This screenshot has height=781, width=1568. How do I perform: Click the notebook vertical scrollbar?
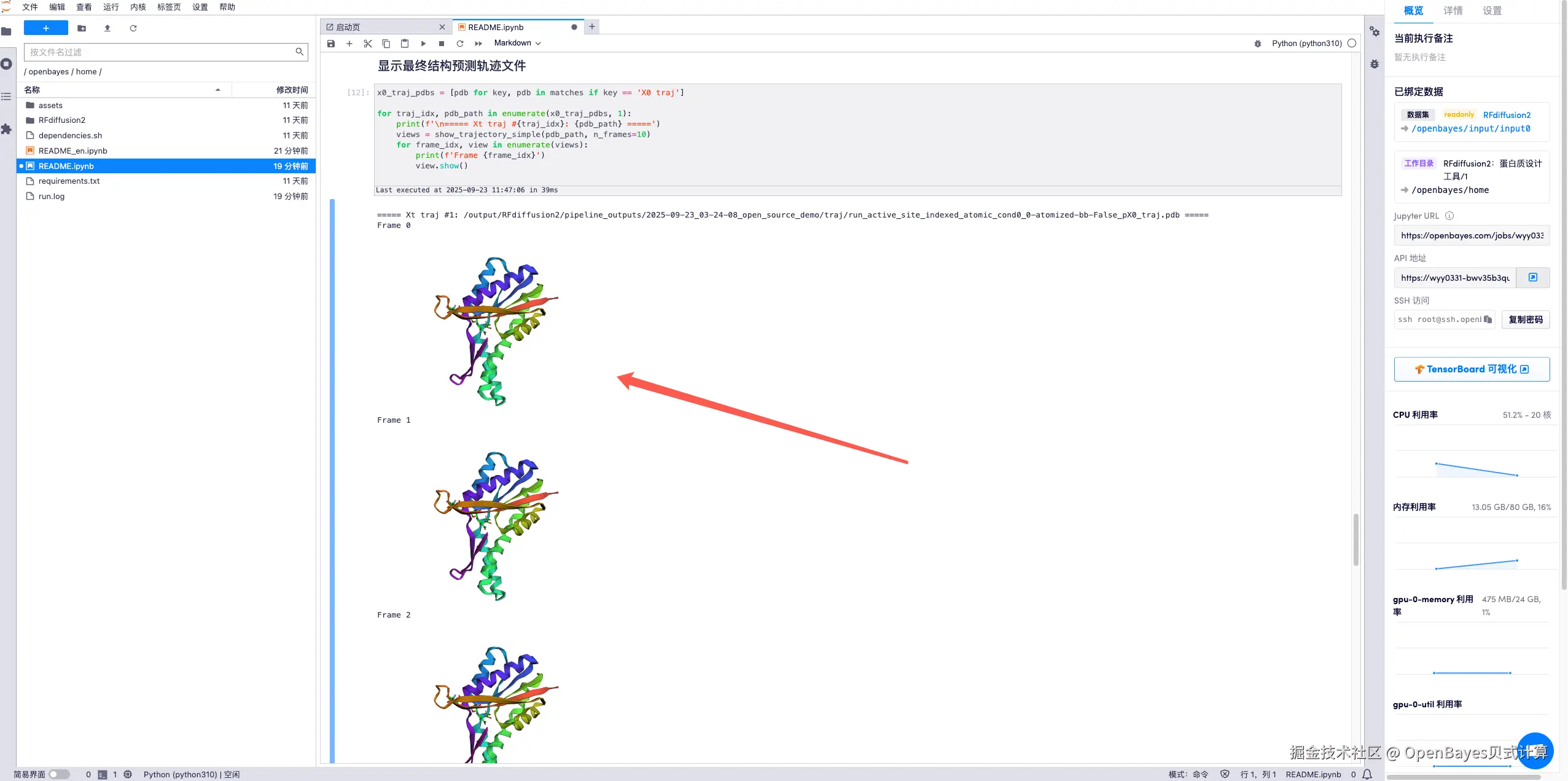(x=1355, y=540)
